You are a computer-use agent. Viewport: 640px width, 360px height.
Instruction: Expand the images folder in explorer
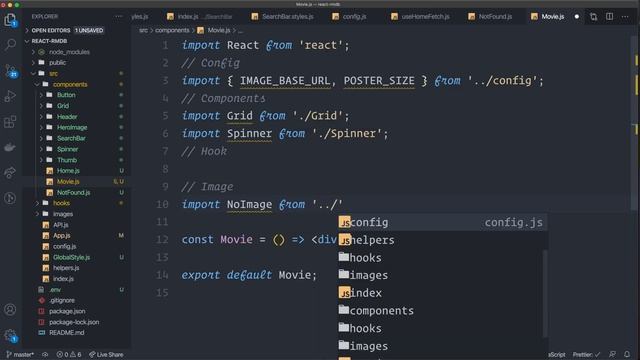tap(63, 214)
